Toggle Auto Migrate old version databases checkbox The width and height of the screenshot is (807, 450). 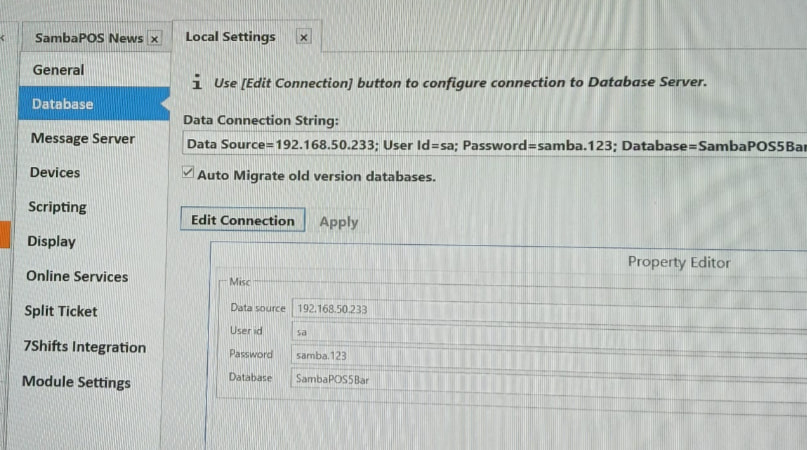coord(188,173)
